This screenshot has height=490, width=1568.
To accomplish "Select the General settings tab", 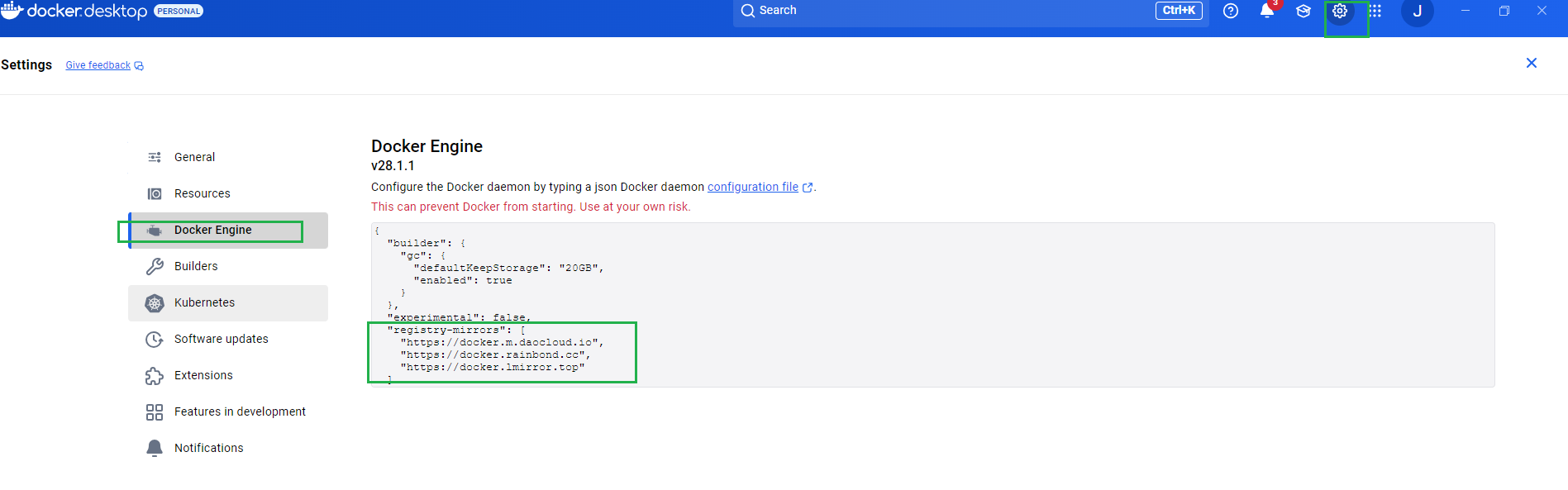I will click(x=228, y=157).
